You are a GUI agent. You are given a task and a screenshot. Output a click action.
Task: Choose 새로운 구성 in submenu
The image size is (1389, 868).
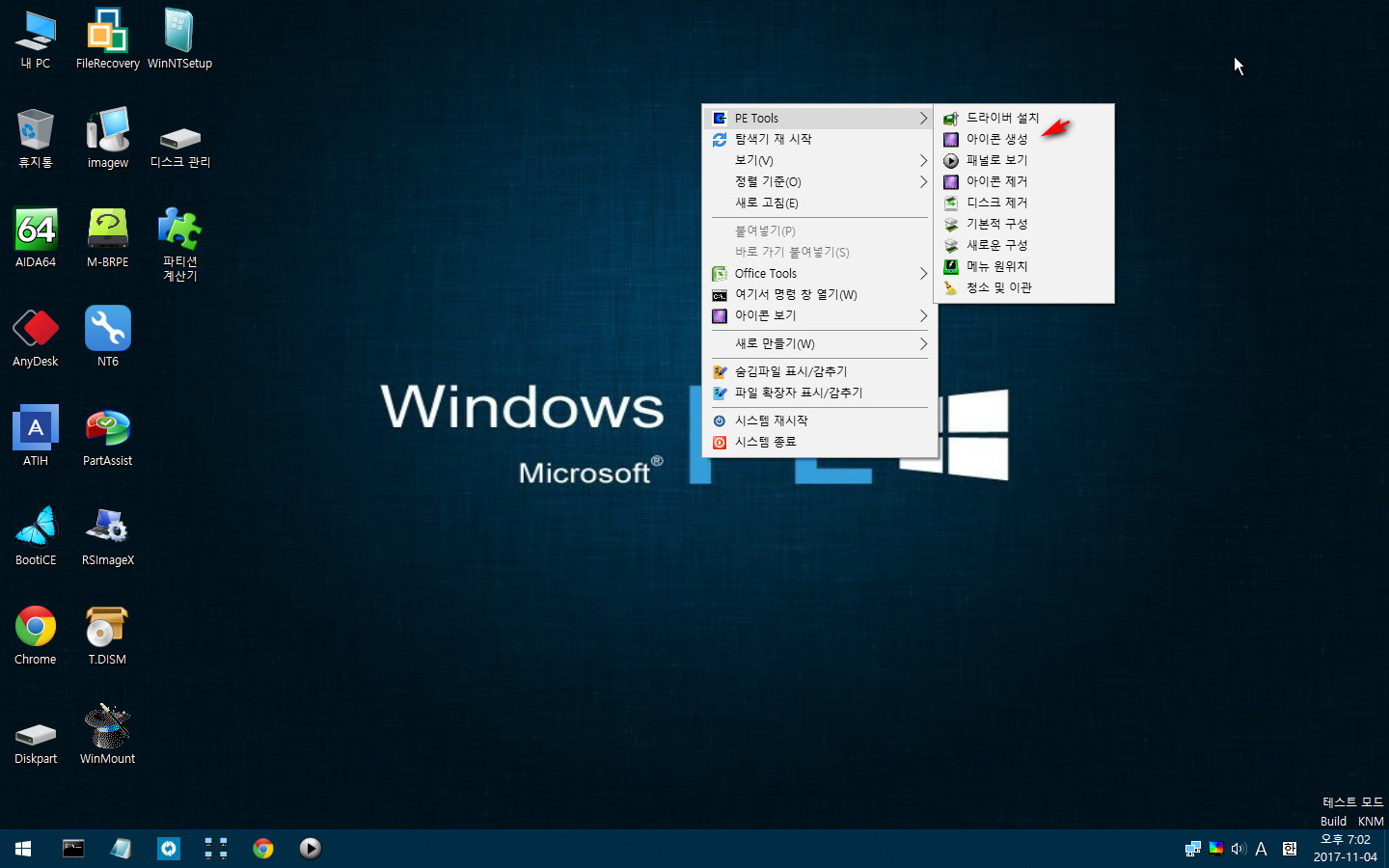pos(1024,245)
